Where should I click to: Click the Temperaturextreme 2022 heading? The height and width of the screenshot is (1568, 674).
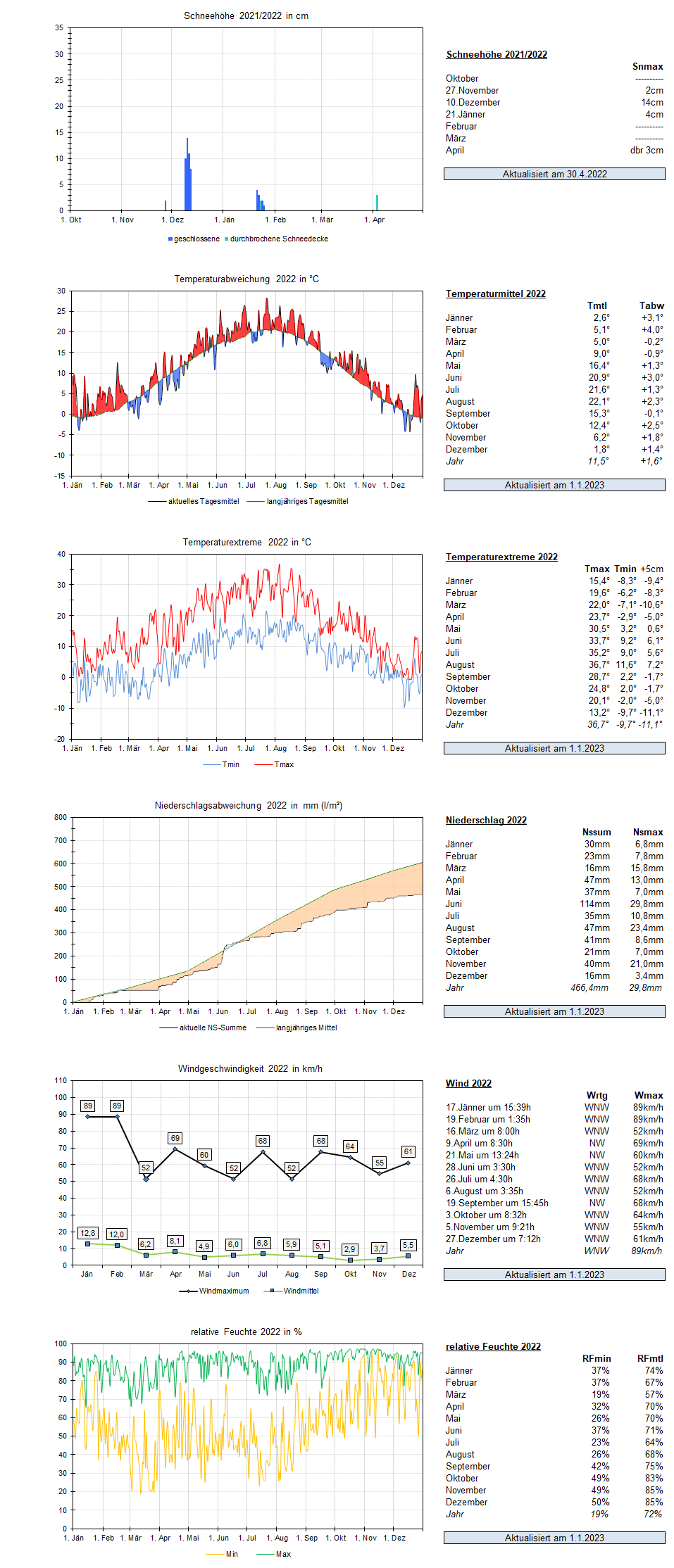(501, 557)
